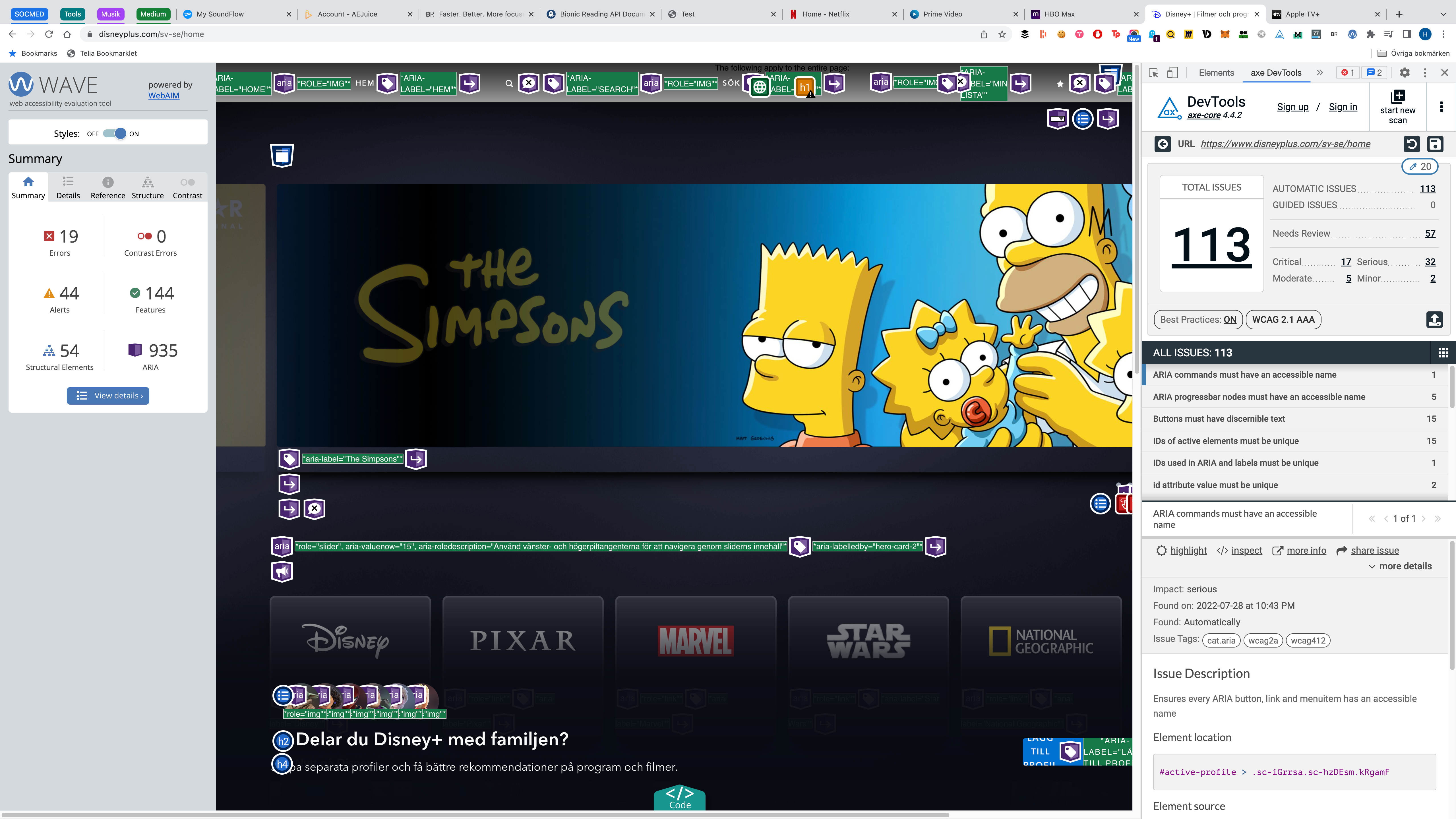This screenshot has height=819, width=1456.
Task: Click the save results icon
Action: [1435, 144]
